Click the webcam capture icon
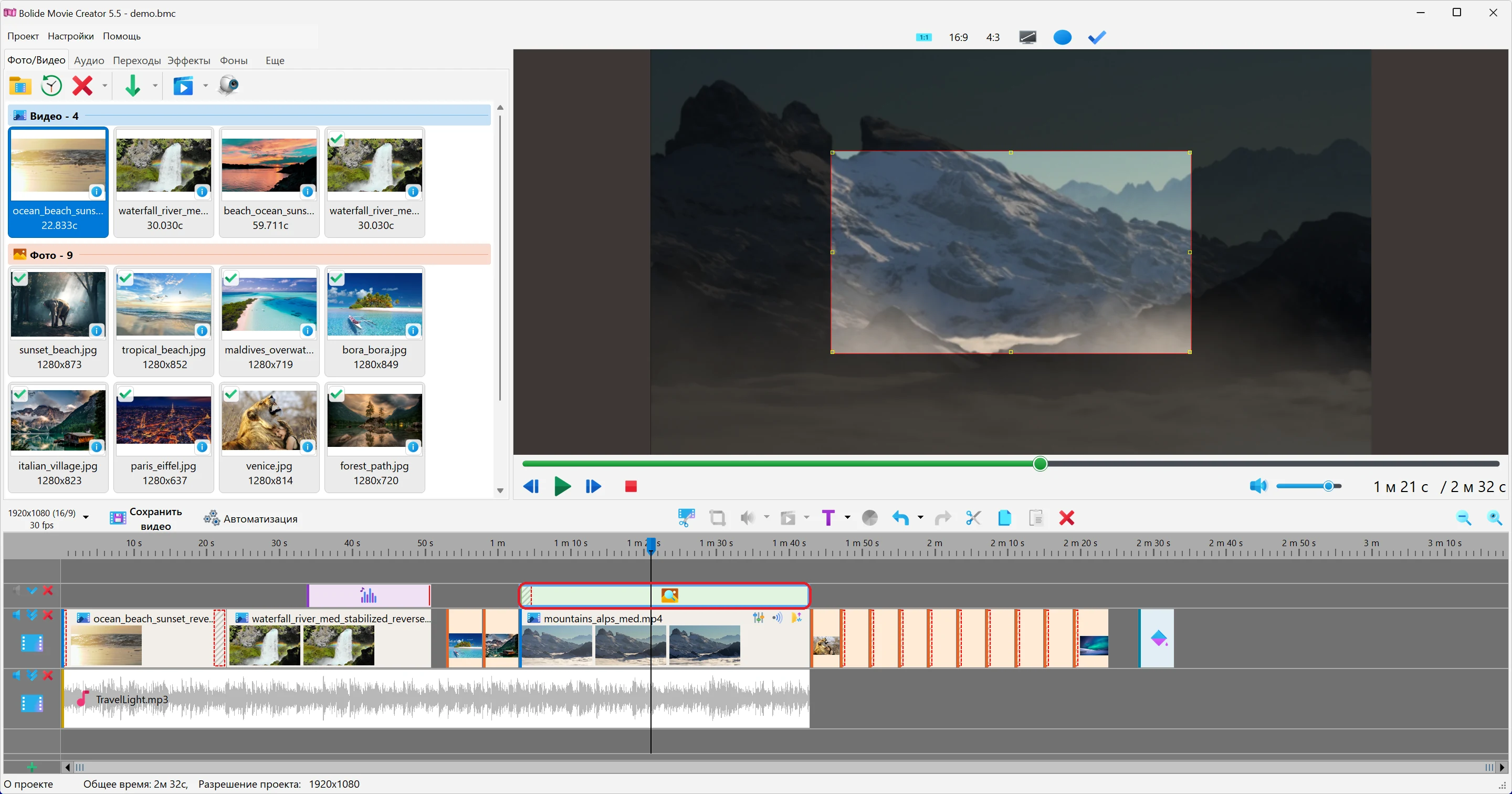1512x794 pixels. pos(228,86)
